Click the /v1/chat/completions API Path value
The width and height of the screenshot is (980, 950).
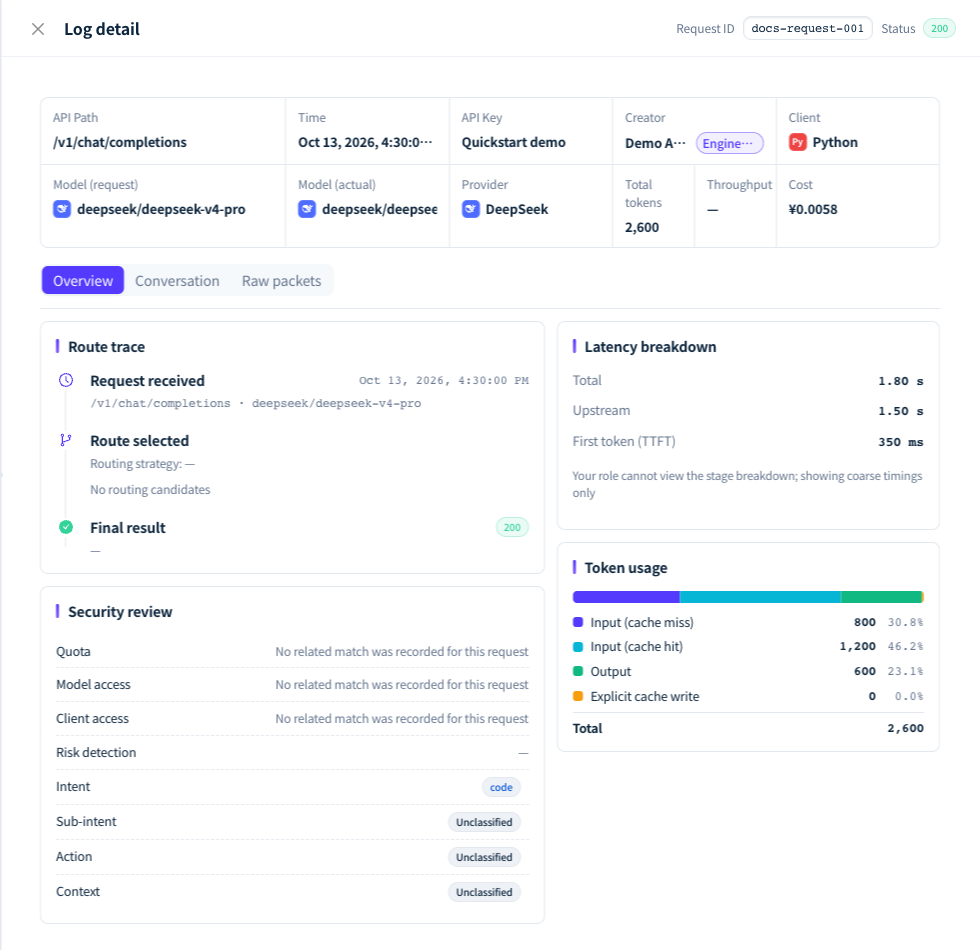click(120, 142)
